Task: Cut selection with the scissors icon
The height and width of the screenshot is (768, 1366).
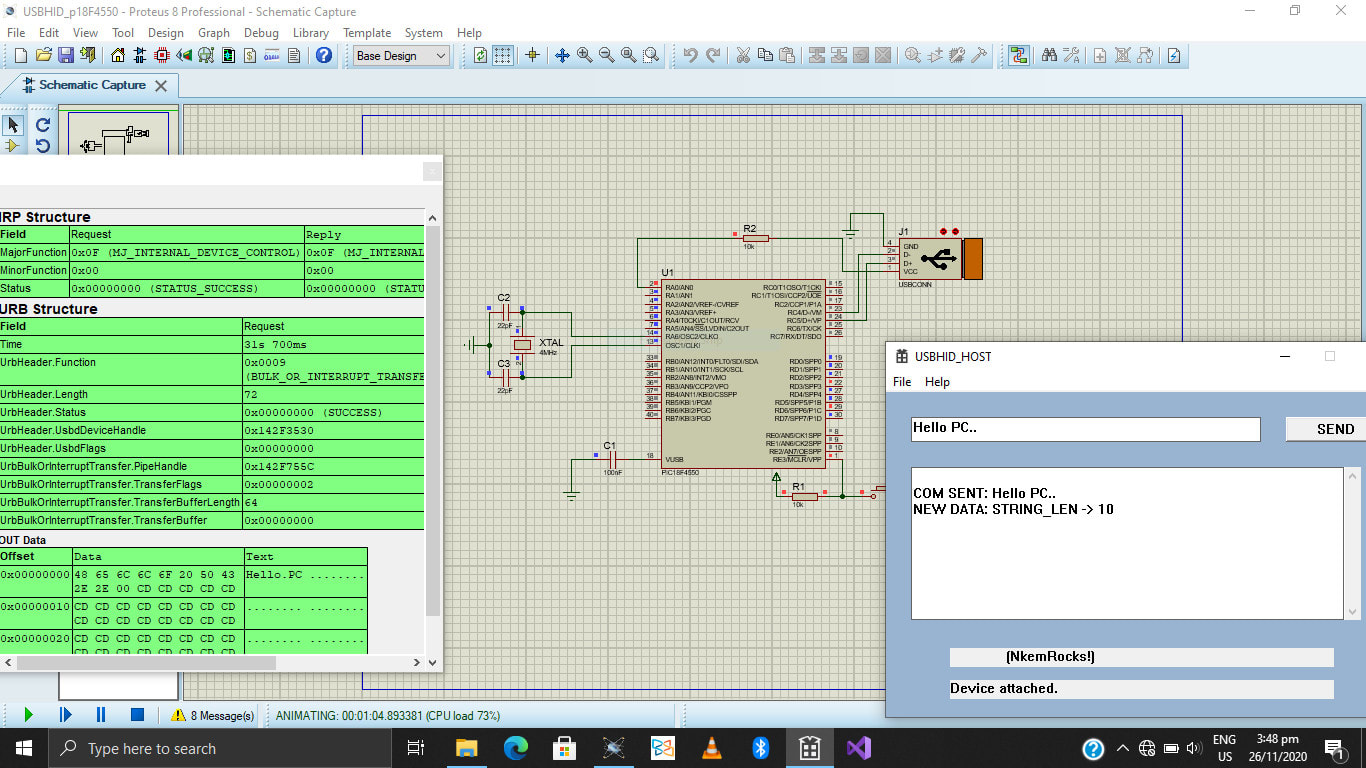Action: click(743, 56)
